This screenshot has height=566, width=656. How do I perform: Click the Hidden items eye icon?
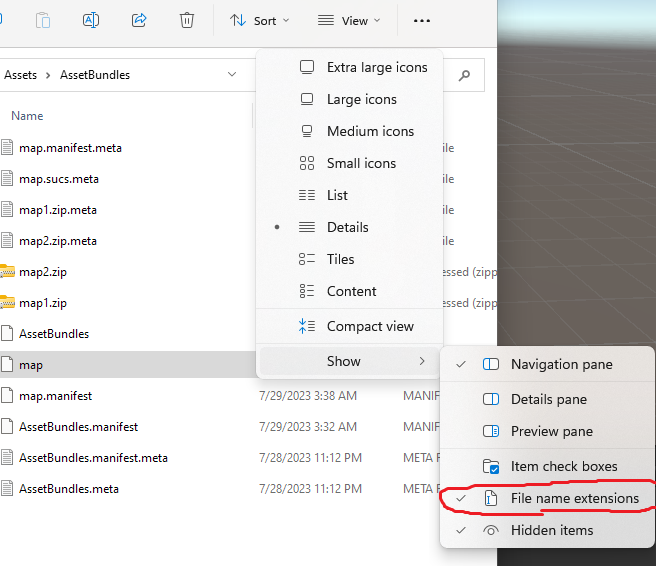pyautogui.click(x=491, y=530)
